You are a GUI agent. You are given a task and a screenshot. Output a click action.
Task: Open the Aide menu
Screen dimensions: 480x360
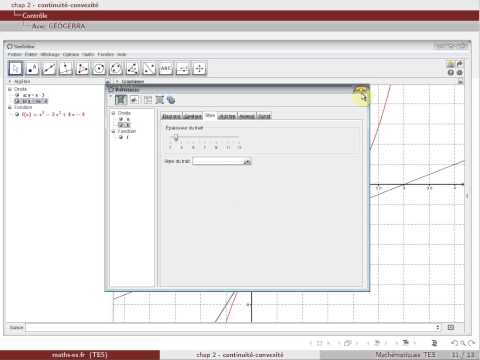122,54
